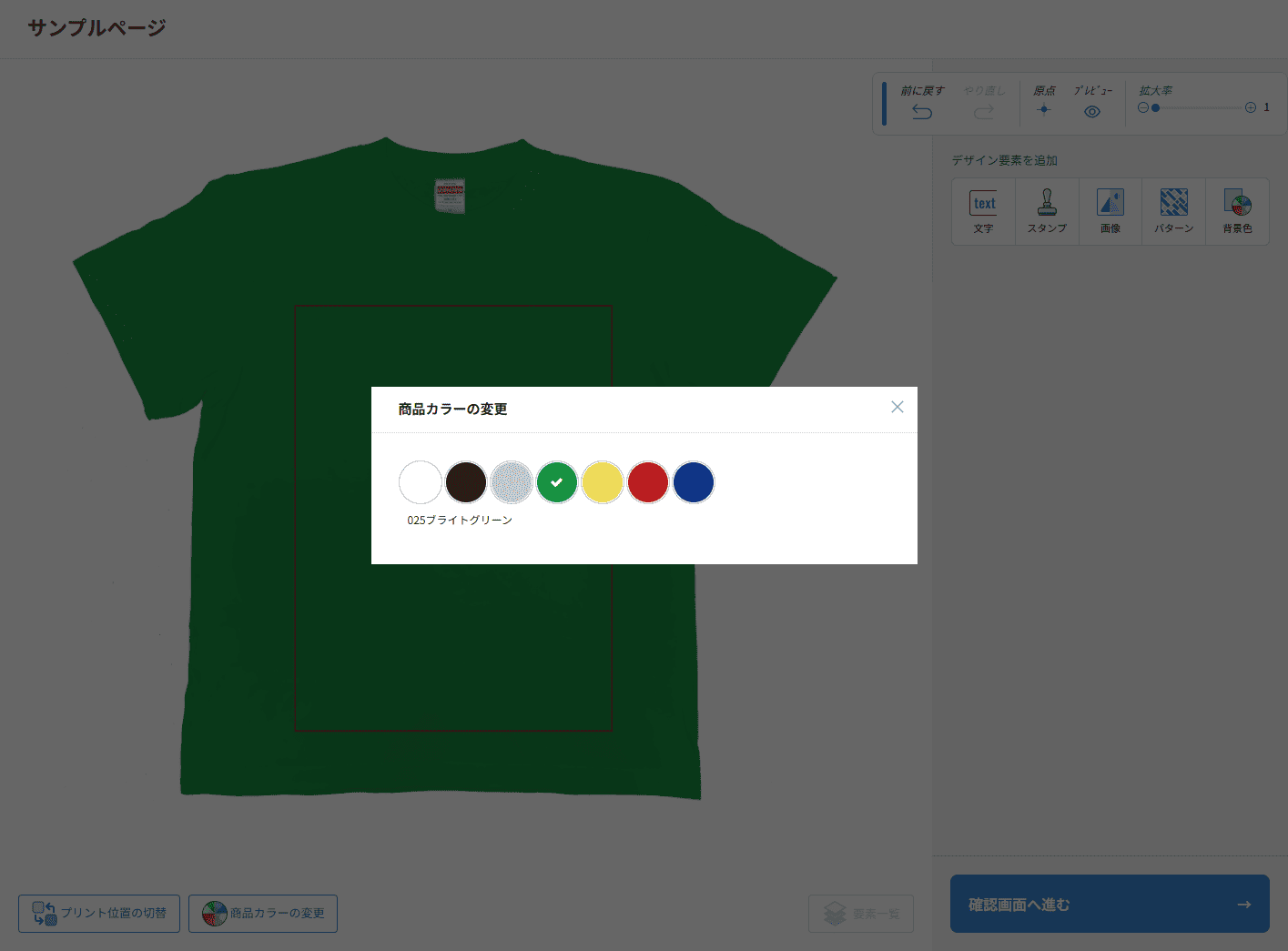The height and width of the screenshot is (951, 1288).
Task: Open the パターン pattern tool
Action: 1174,211
